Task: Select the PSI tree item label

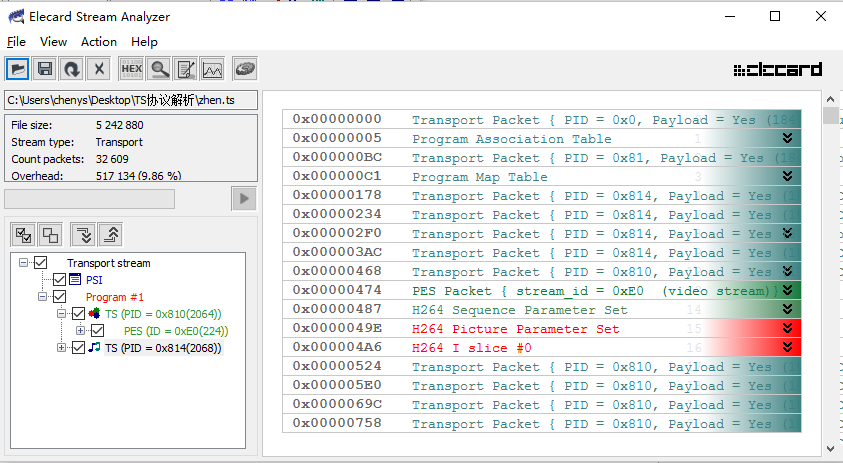Action: [94, 280]
